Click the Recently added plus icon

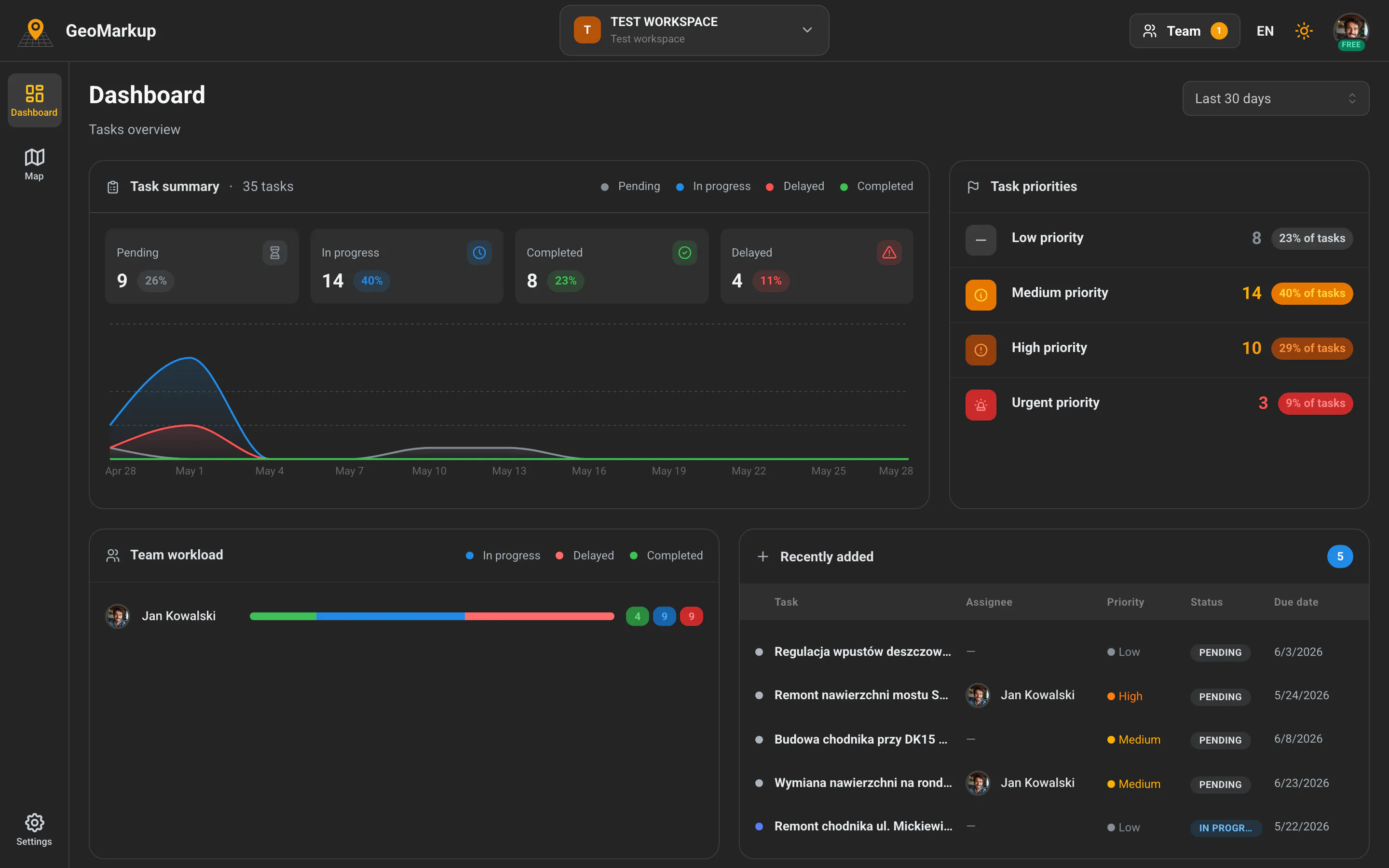click(763, 556)
